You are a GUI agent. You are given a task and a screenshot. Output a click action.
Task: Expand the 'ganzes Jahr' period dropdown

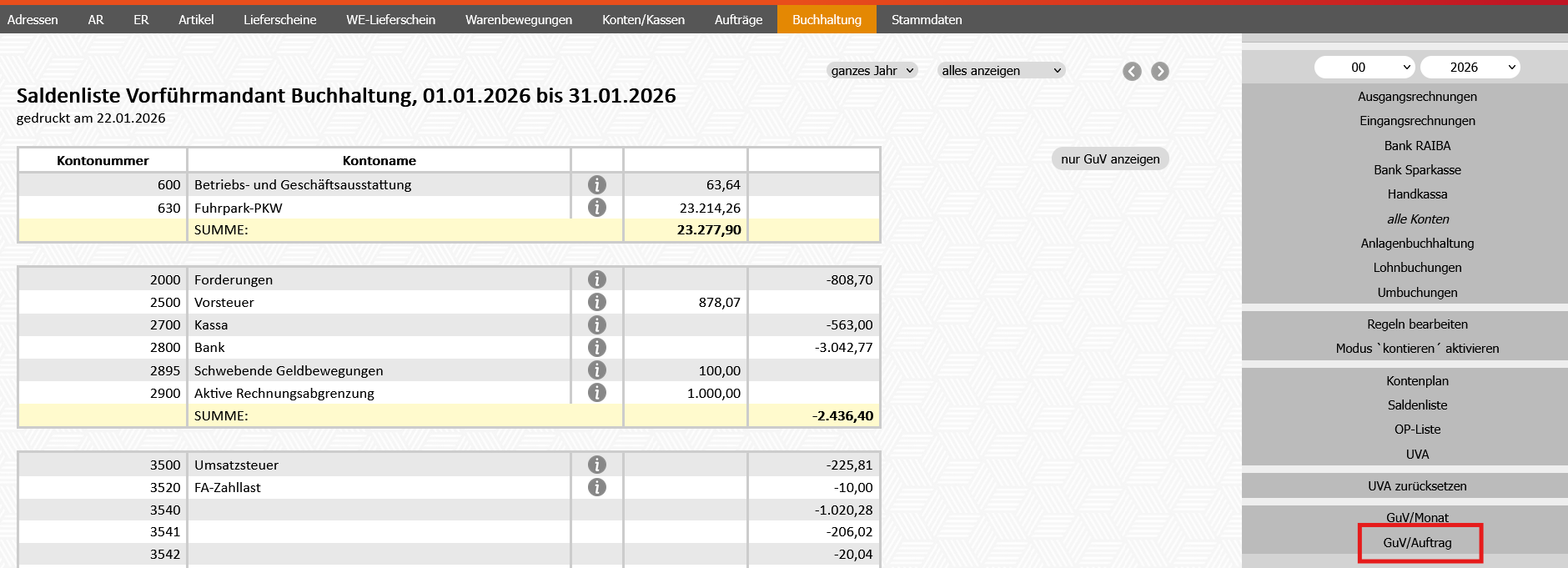pos(872,71)
